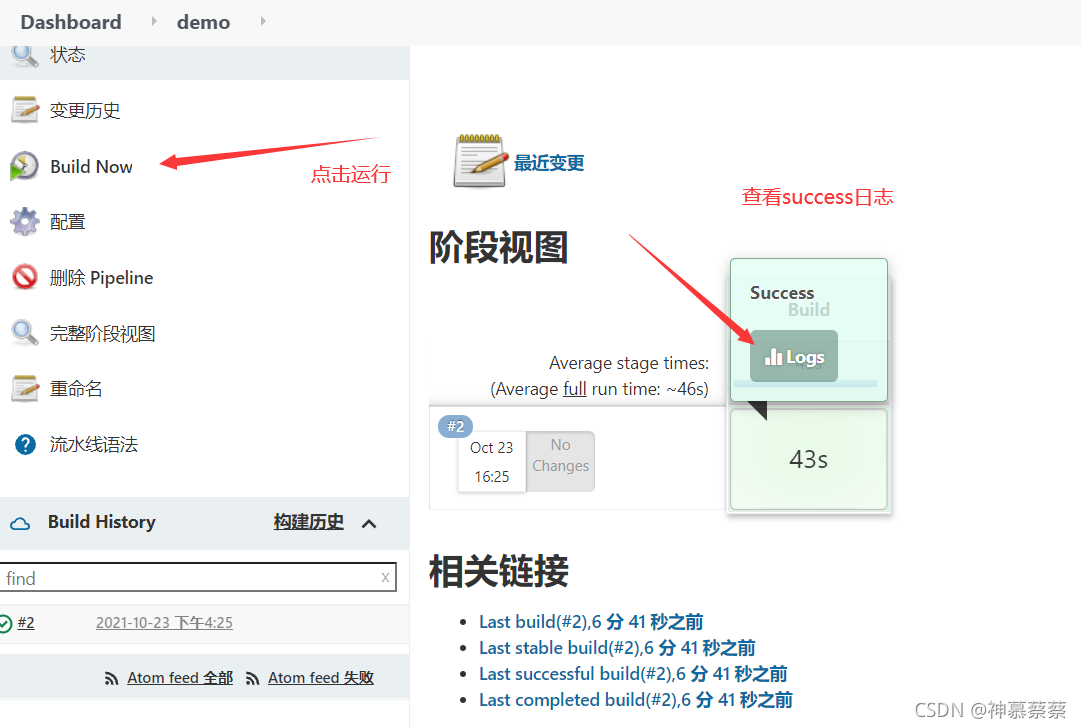Open the 构建历史 trend link
1081x728 pixels.
pyautogui.click(x=308, y=522)
